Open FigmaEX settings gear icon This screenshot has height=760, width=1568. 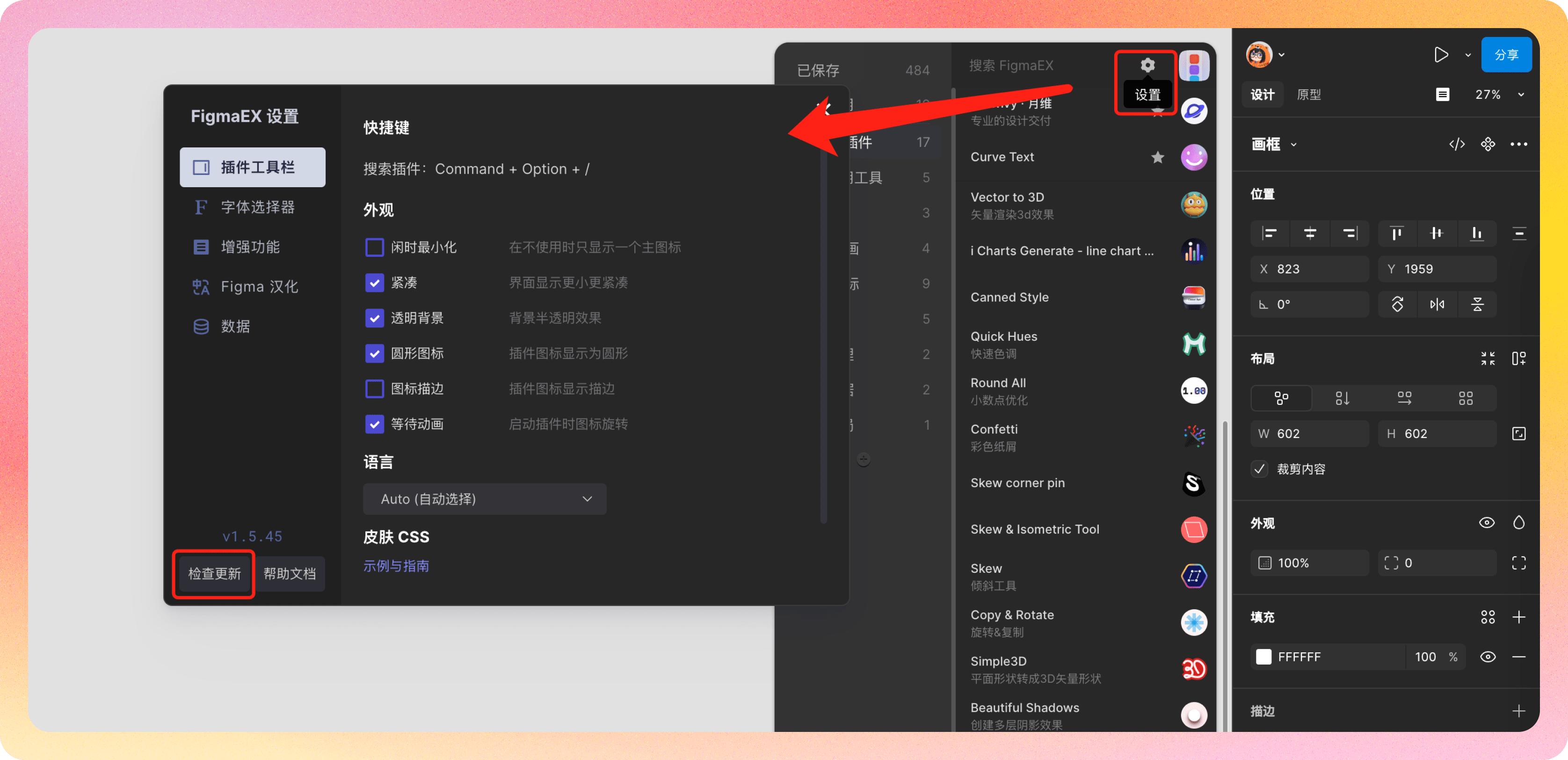(x=1147, y=65)
